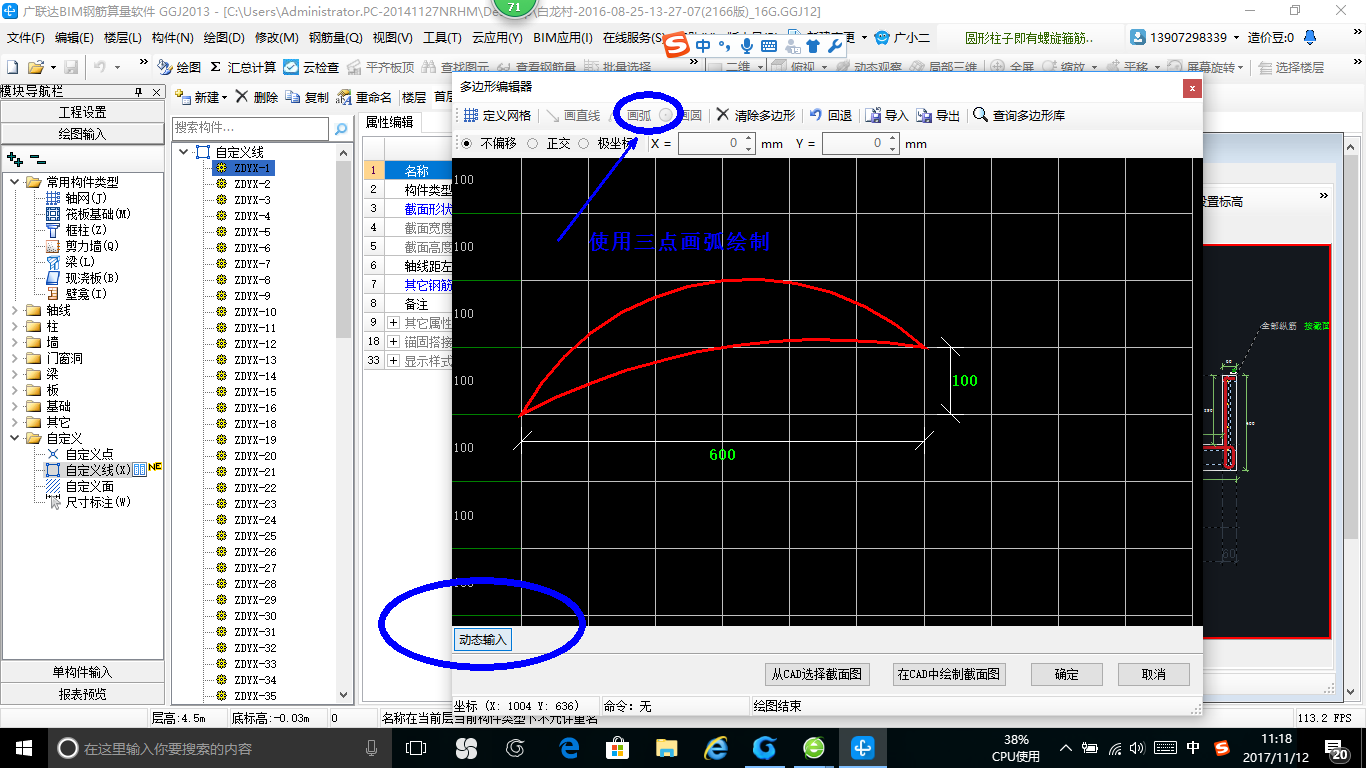Click the 绘图 draw tool icon
Screen dimensions: 1366x768
coord(180,67)
